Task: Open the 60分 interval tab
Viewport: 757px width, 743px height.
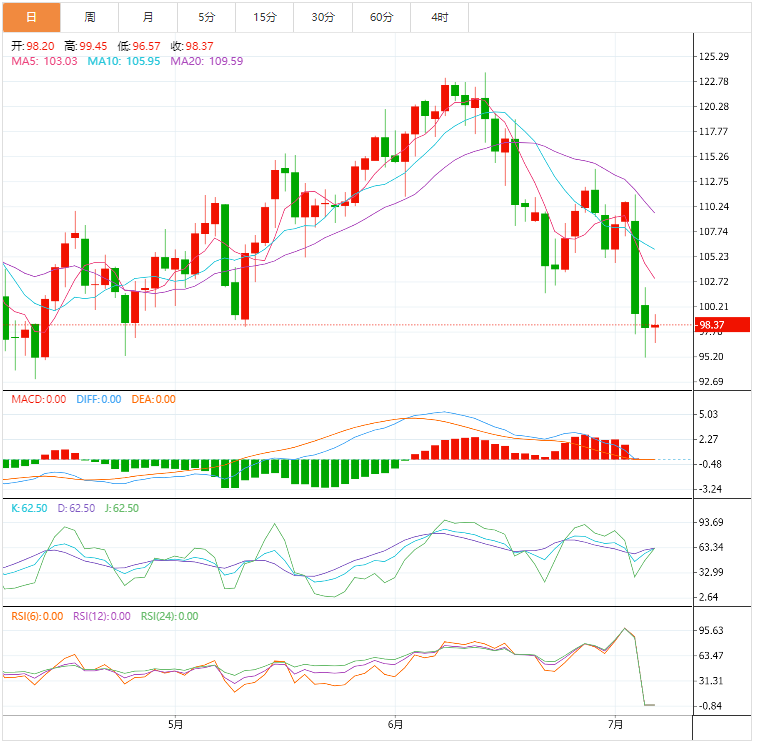Action: click(x=381, y=17)
